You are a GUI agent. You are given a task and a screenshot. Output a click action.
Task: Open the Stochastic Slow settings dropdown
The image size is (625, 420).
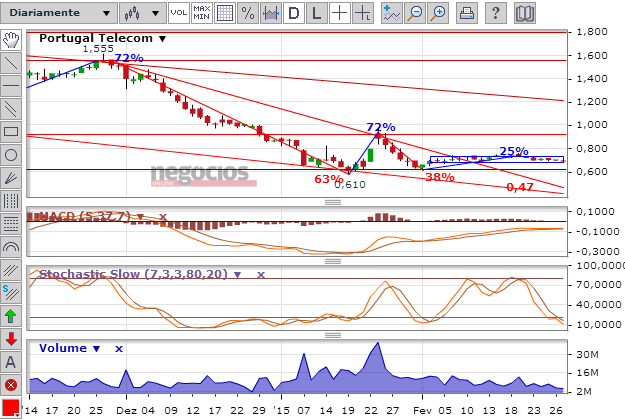[237, 275]
